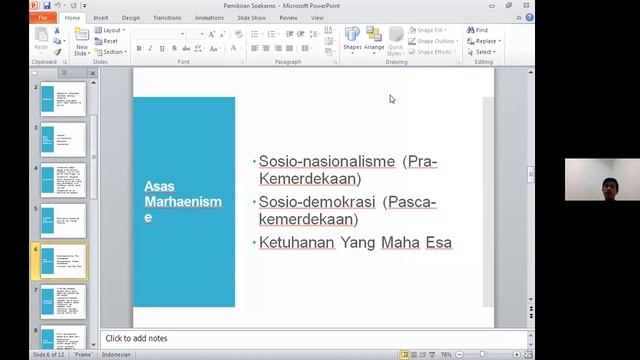
Task: Click the Text Direction icon
Action: tap(329, 30)
